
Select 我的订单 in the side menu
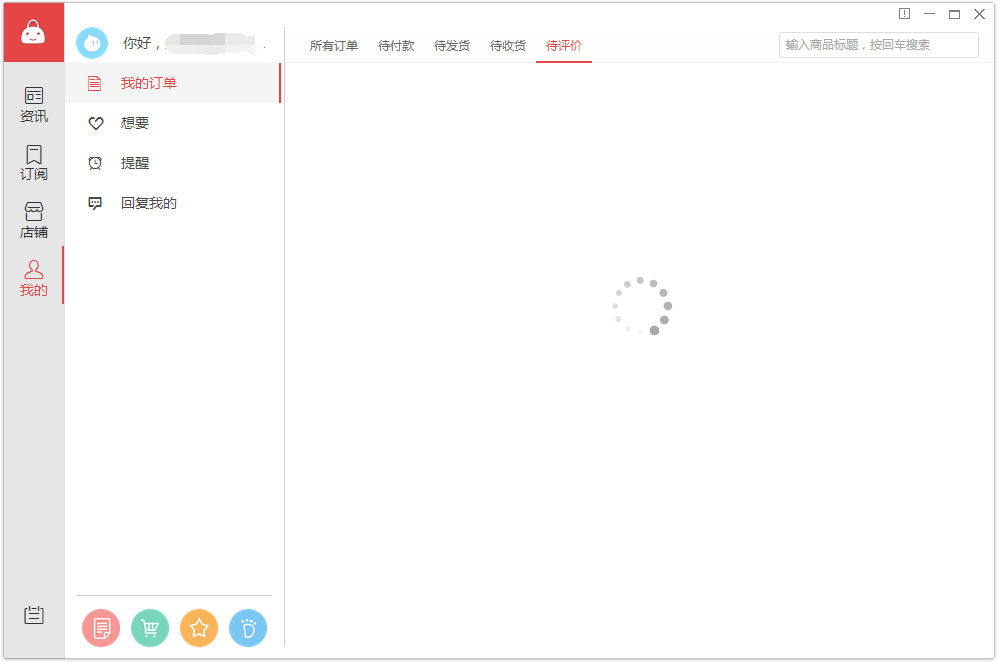(x=149, y=83)
